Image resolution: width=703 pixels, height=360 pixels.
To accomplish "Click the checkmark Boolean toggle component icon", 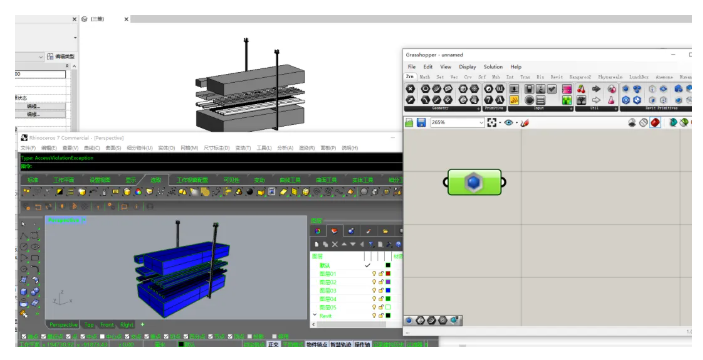I will (x=552, y=89).
